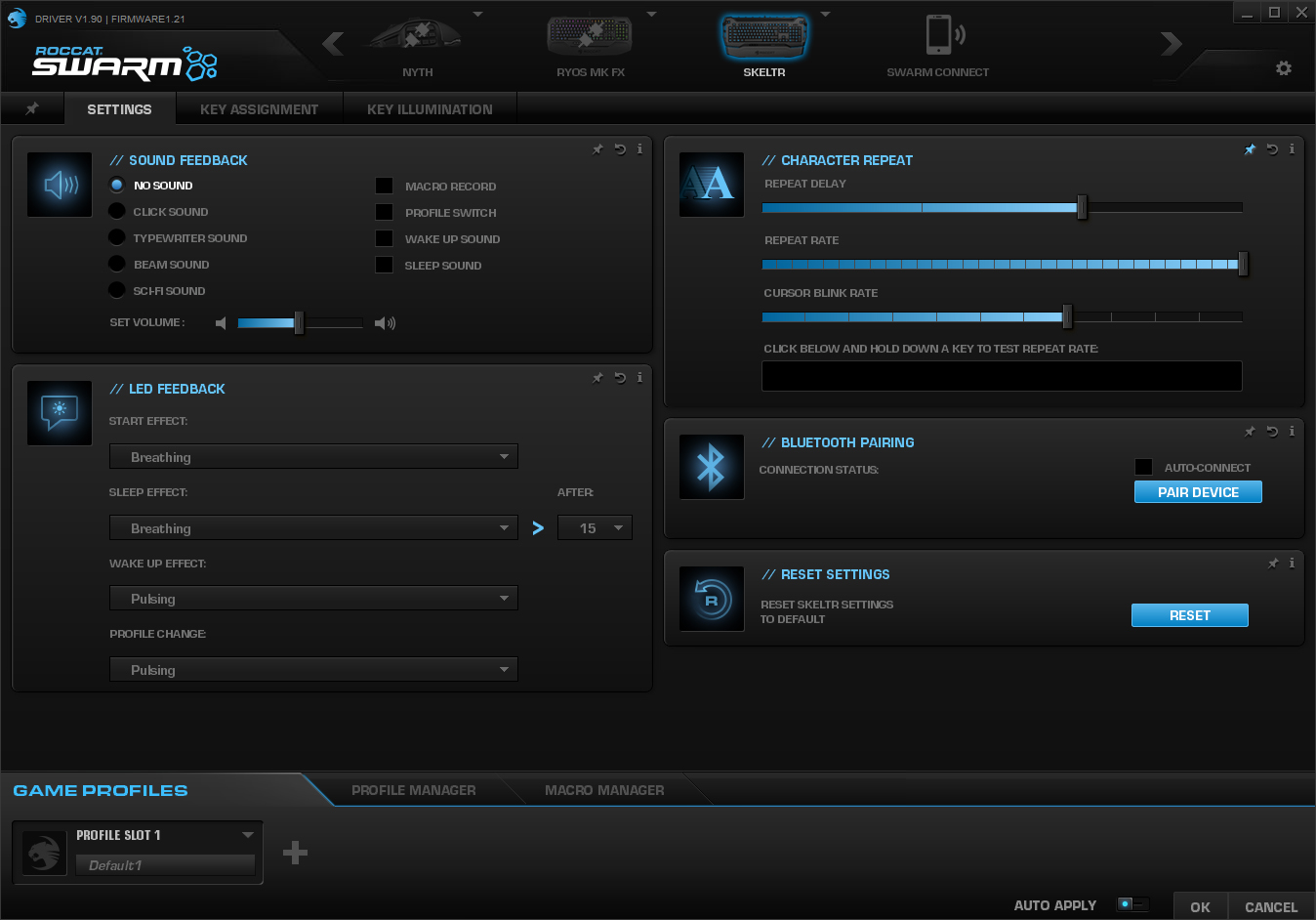The image size is (1316, 920).
Task: Toggle the Auto Apply switch
Action: 1133,904
